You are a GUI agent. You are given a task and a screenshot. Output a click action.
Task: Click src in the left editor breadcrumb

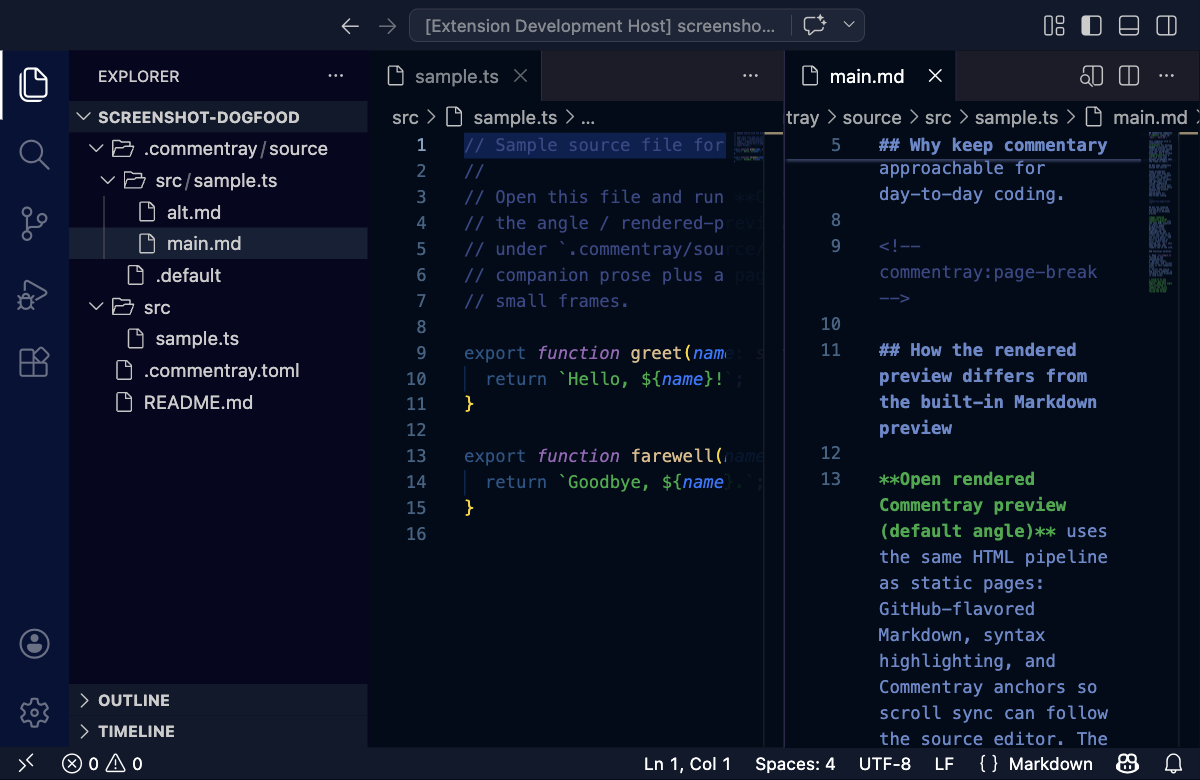pyautogui.click(x=405, y=117)
